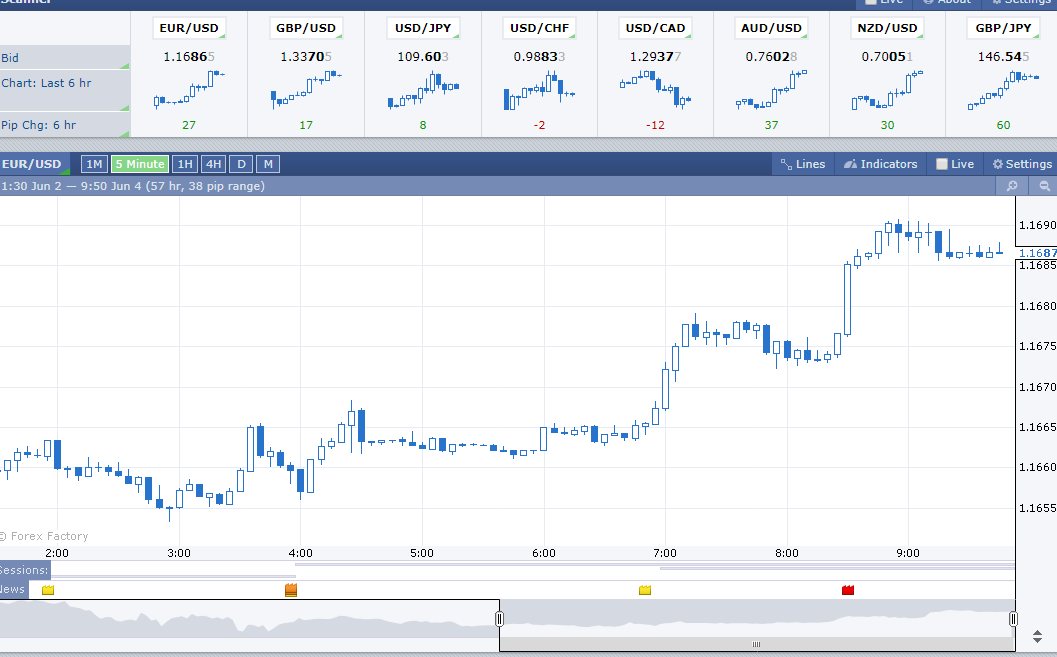The width and height of the screenshot is (1057, 657).
Task: Click the Forex Factory copyright link
Action: (45, 536)
